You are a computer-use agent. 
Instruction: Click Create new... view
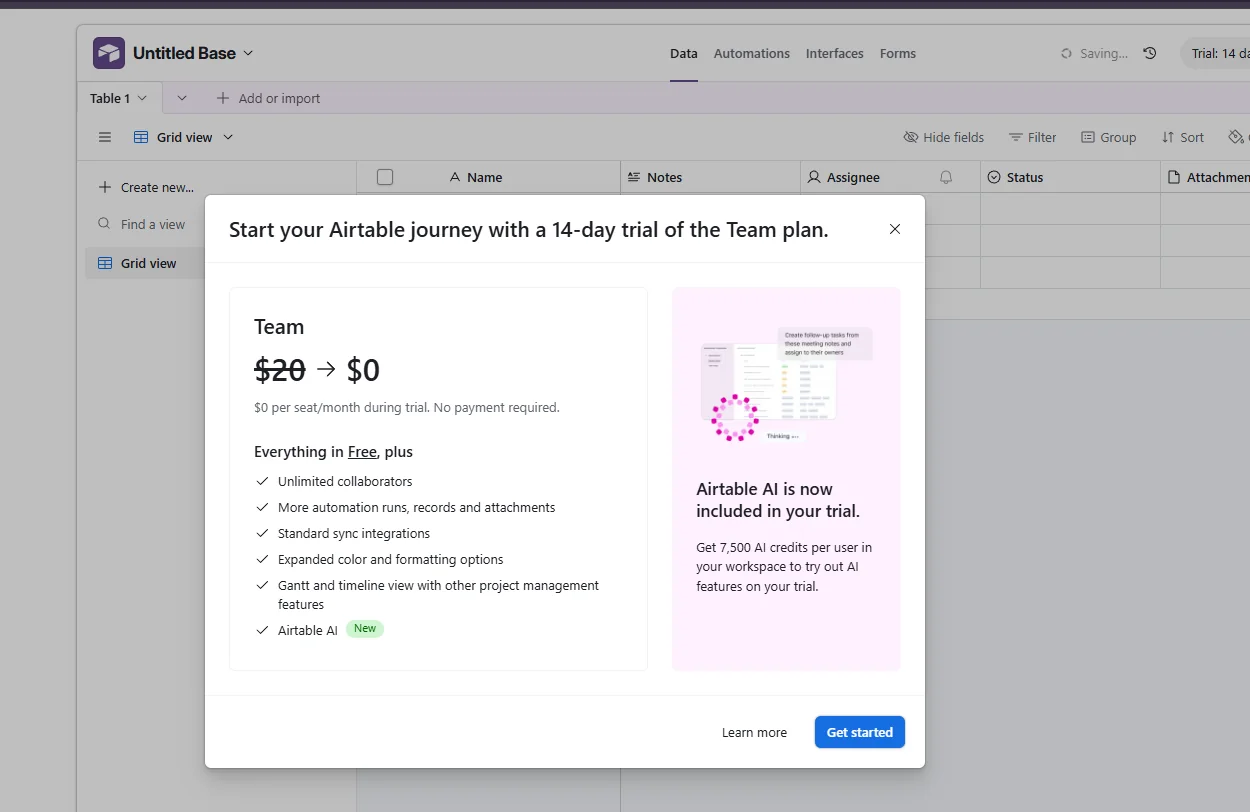[x=147, y=187]
